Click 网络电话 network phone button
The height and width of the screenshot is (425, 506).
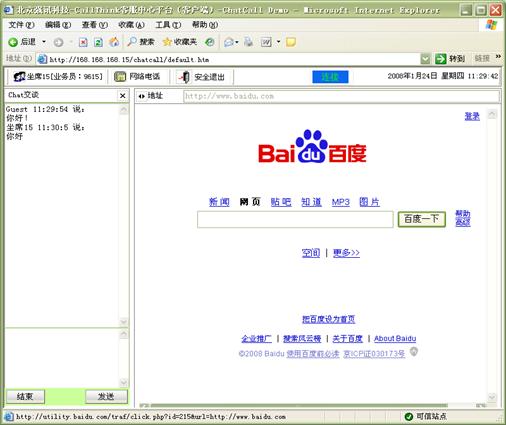pyautogui.click(x=137, y=77)
